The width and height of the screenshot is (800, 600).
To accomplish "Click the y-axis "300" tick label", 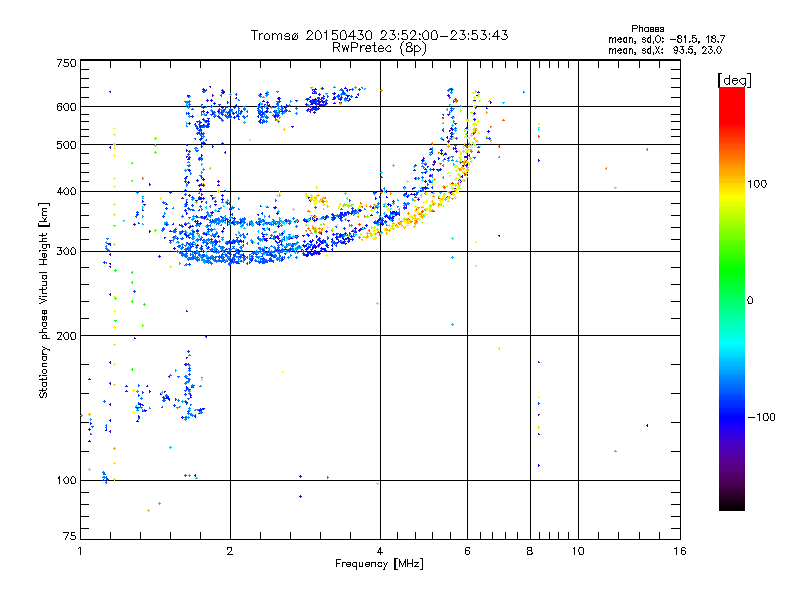I will (66, 251).
